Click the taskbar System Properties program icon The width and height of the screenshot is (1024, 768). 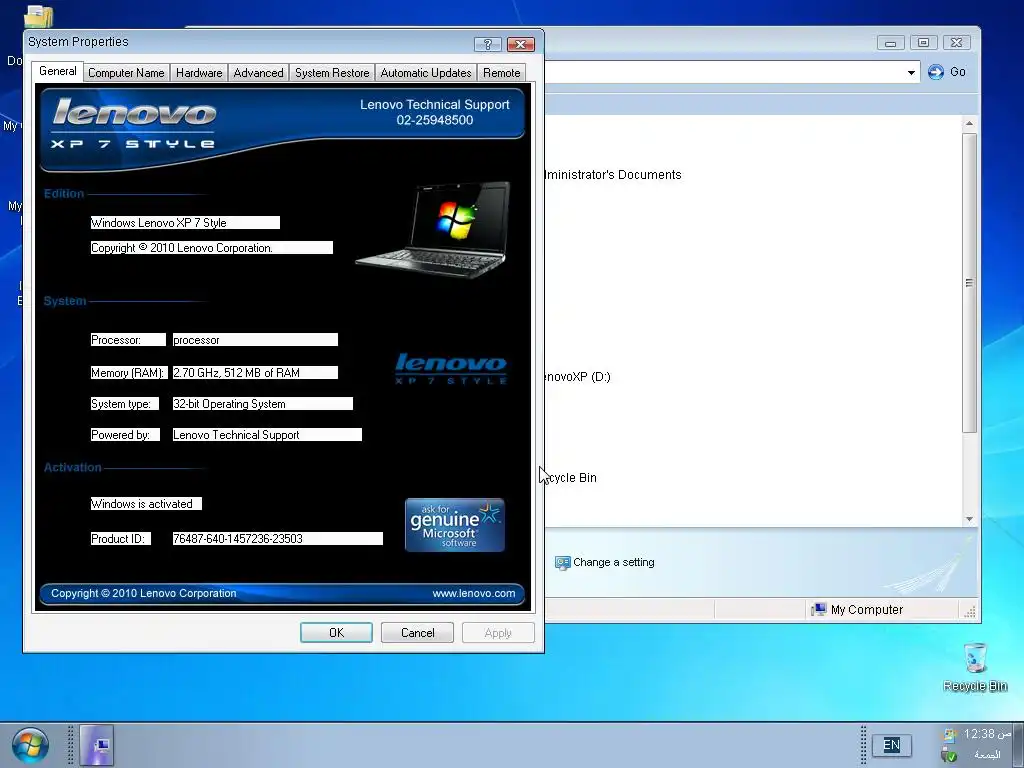tap(97, 745)
